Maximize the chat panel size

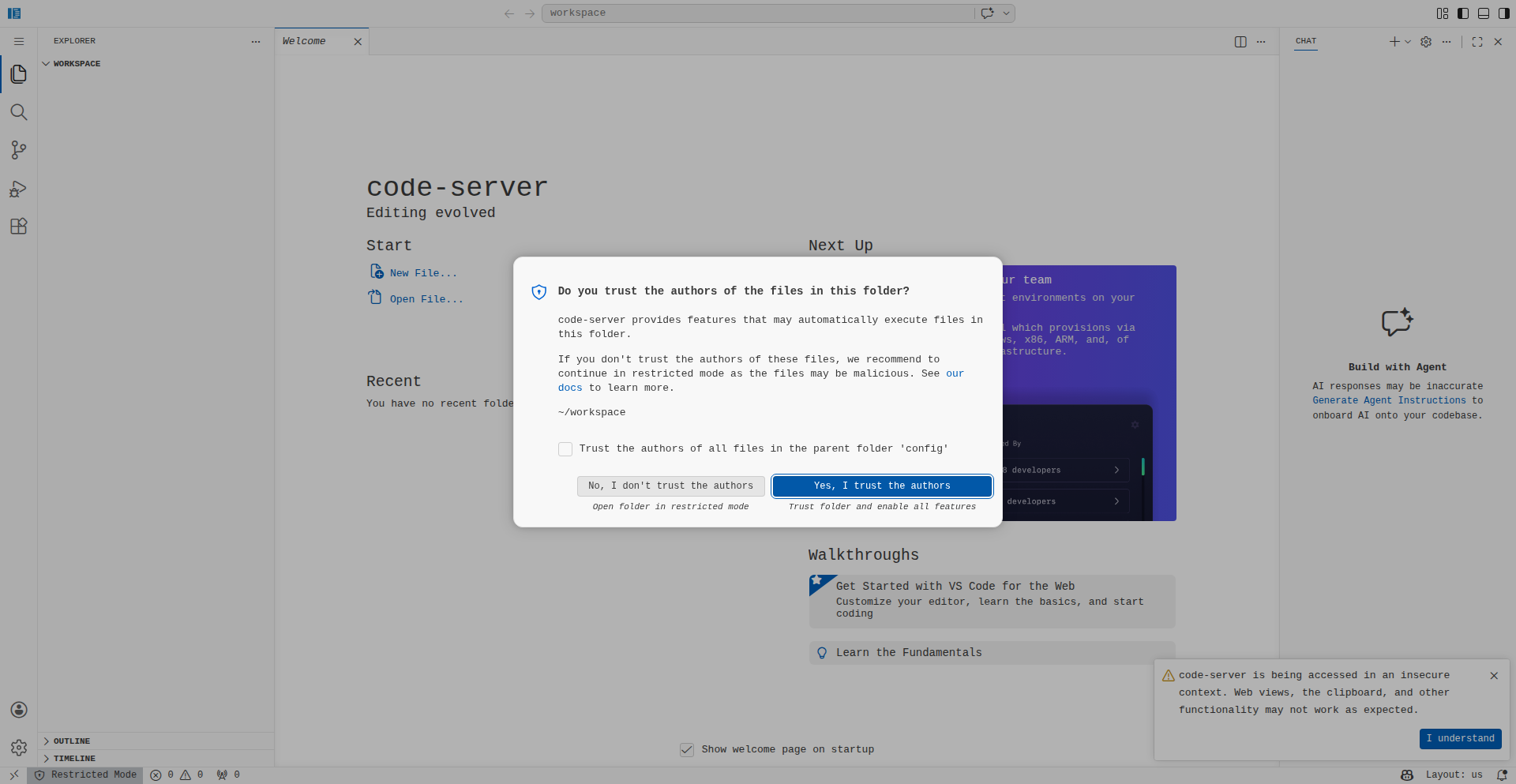click(1477, 42)
